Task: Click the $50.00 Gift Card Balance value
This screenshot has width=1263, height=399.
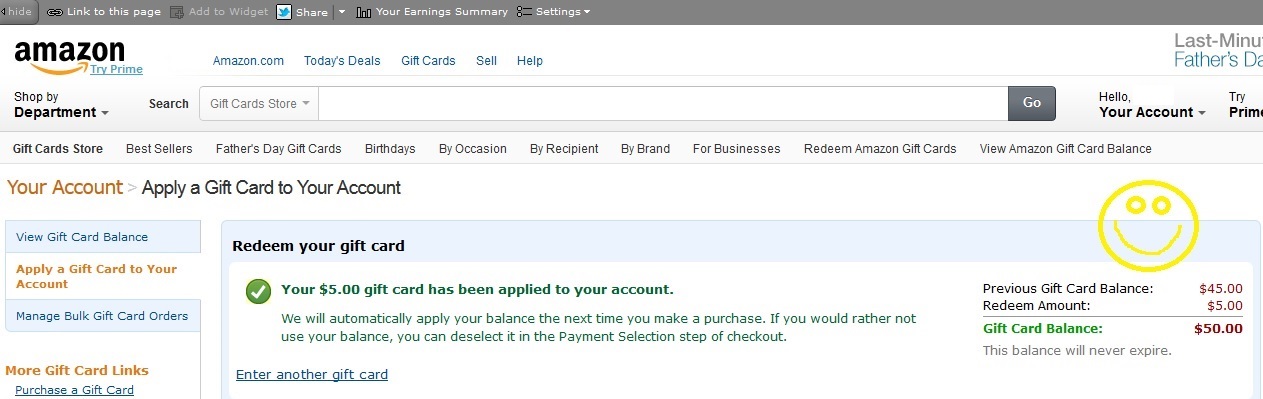Action: coord(1218,328)
